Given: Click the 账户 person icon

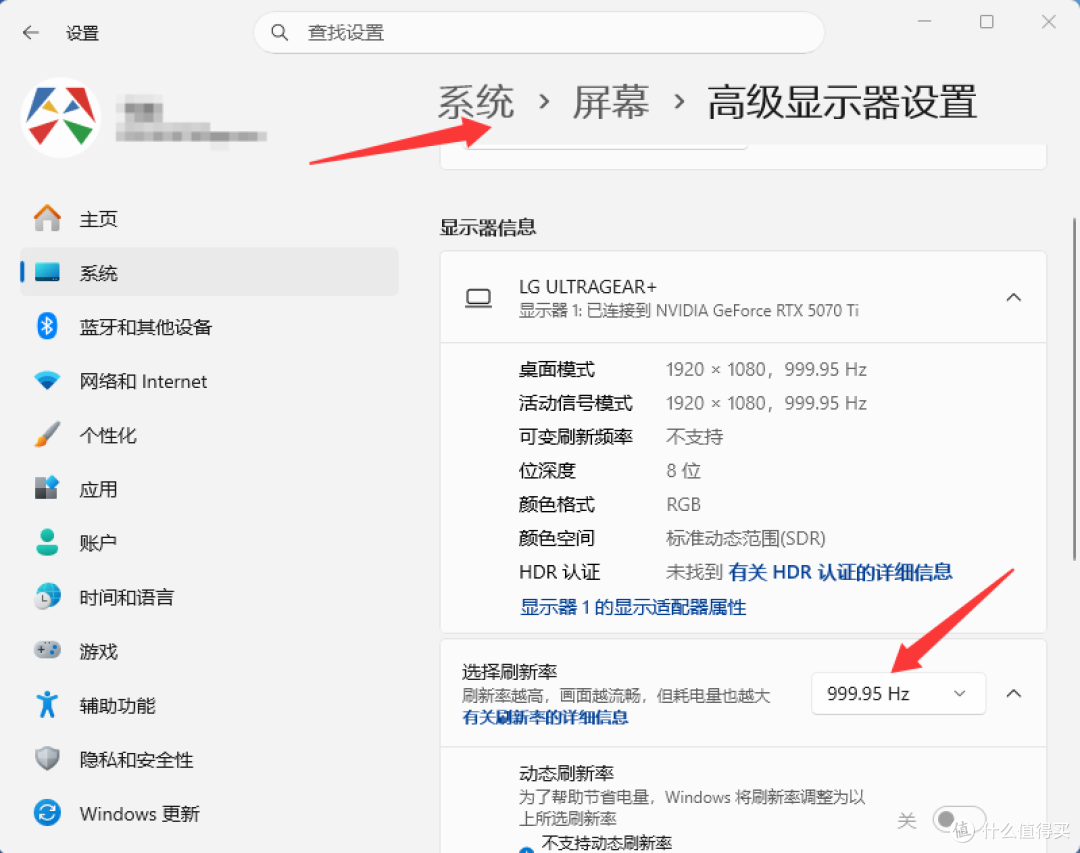Looking at the screenshot, I should tap(47, 542).
